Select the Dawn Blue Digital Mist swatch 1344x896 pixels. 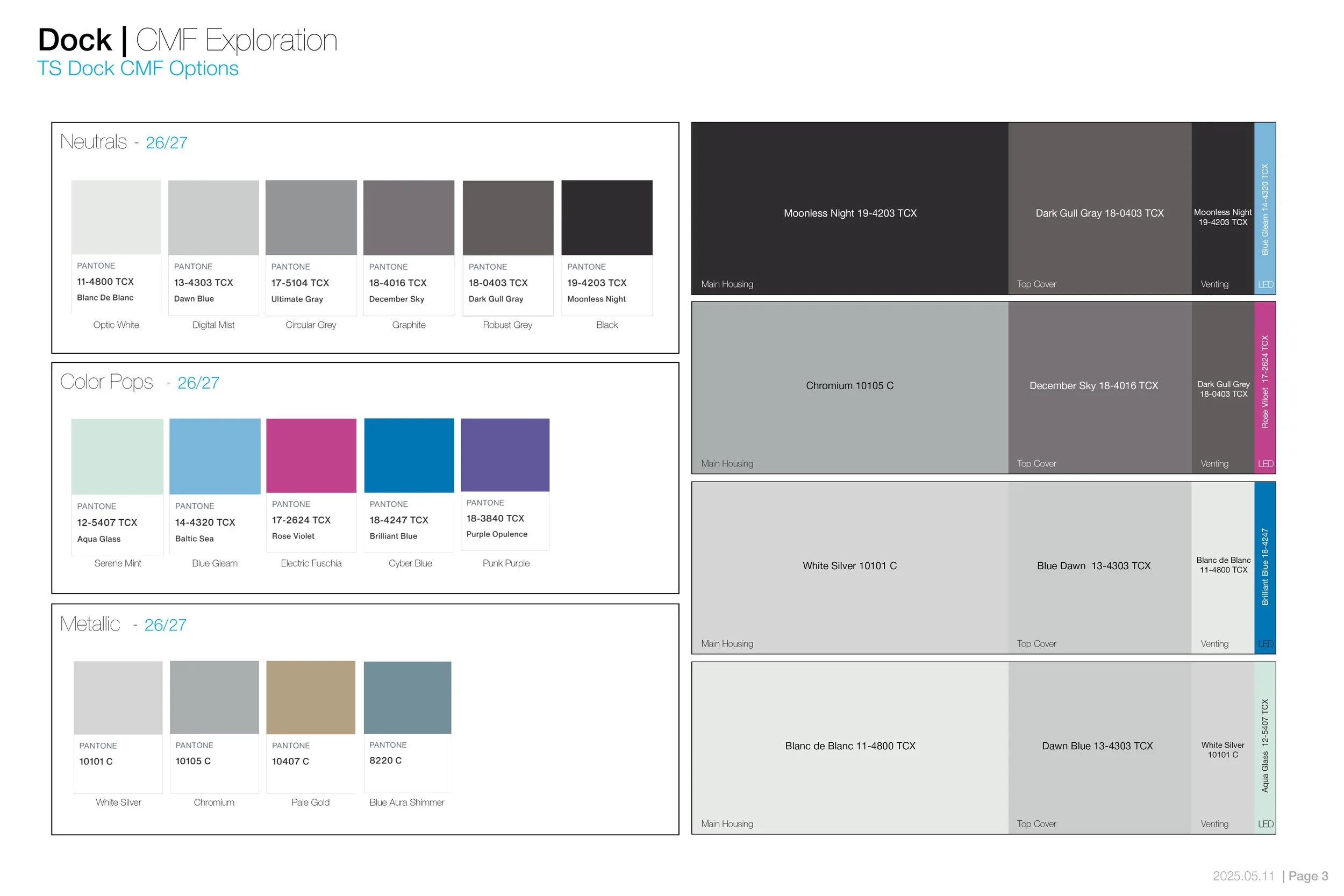click(213, 217)
